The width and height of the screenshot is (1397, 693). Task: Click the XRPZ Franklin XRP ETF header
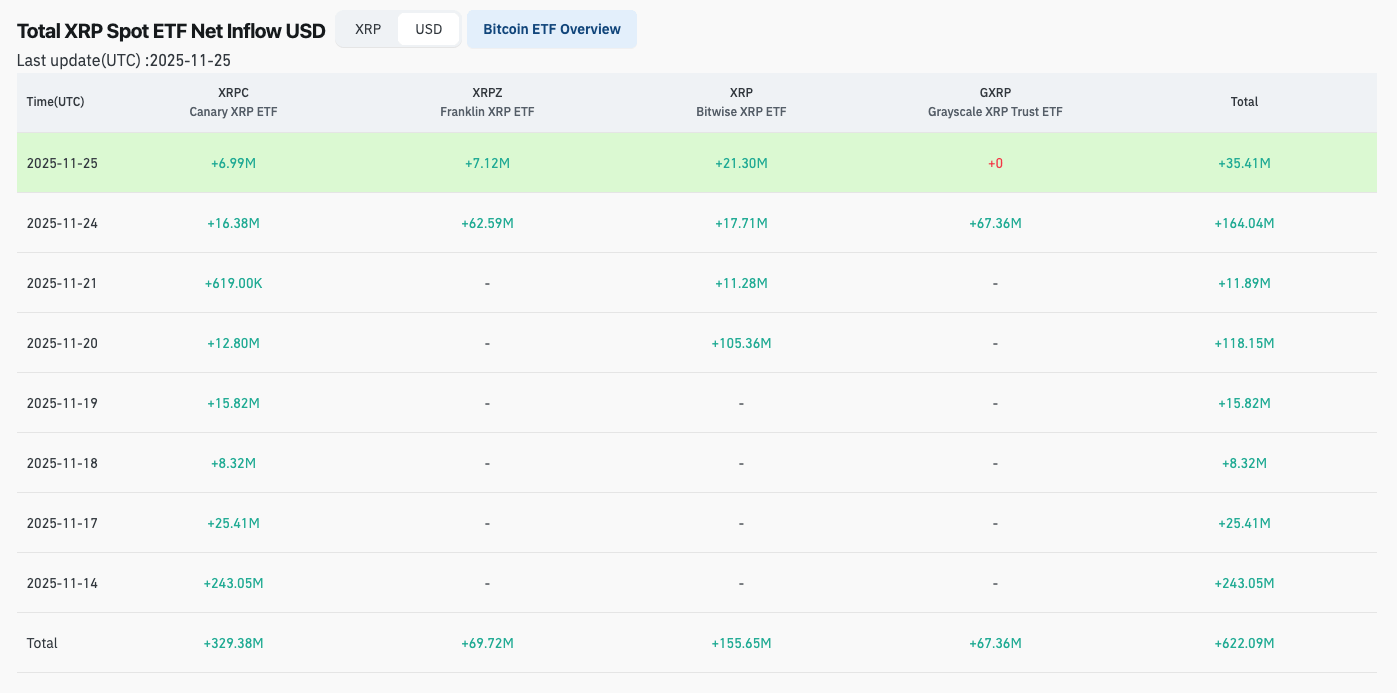click(487, 102)
